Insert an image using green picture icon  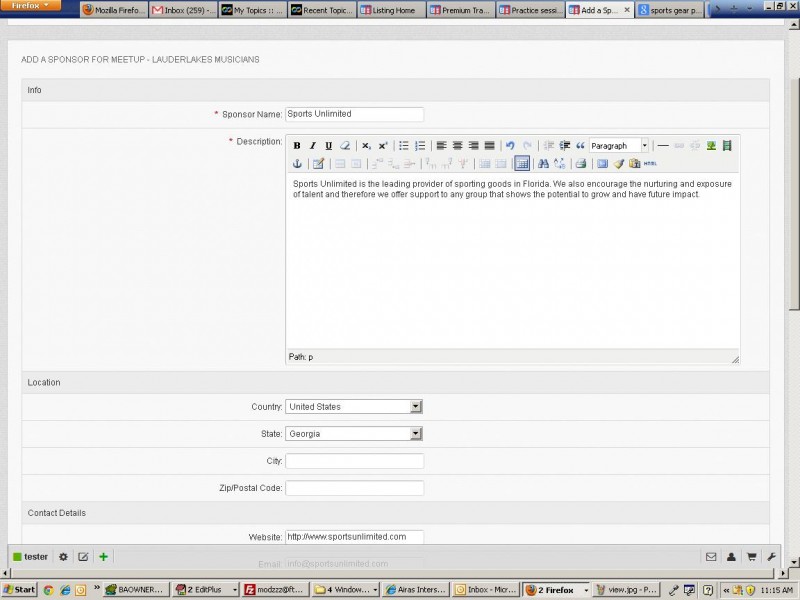[x=711, y=146]
